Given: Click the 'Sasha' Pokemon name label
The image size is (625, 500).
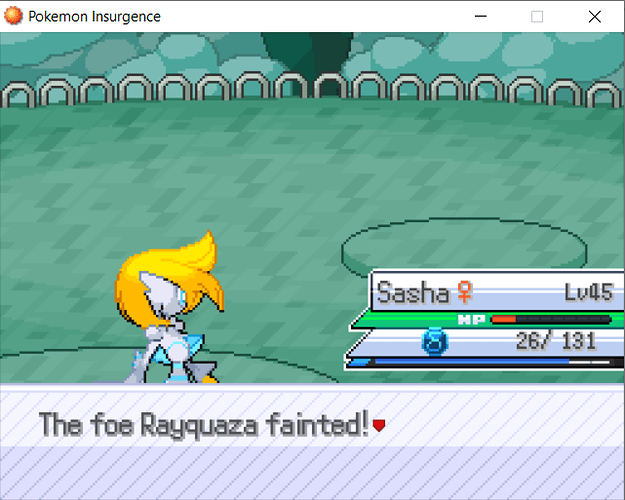Looking at the screenshot, I should [413, 293].
